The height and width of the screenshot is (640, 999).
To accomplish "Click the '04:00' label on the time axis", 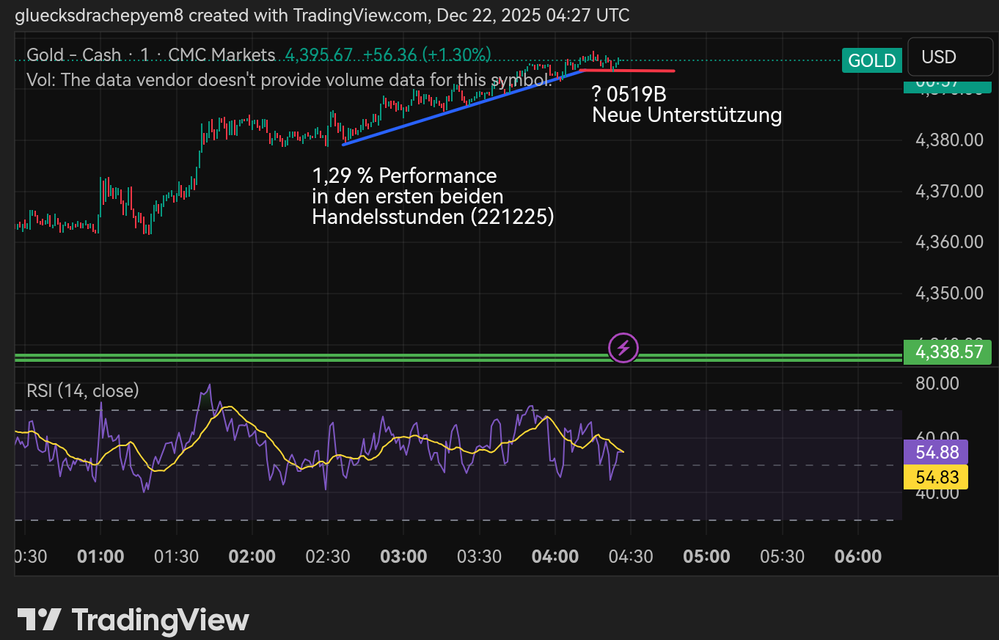I will coord(556,557).
